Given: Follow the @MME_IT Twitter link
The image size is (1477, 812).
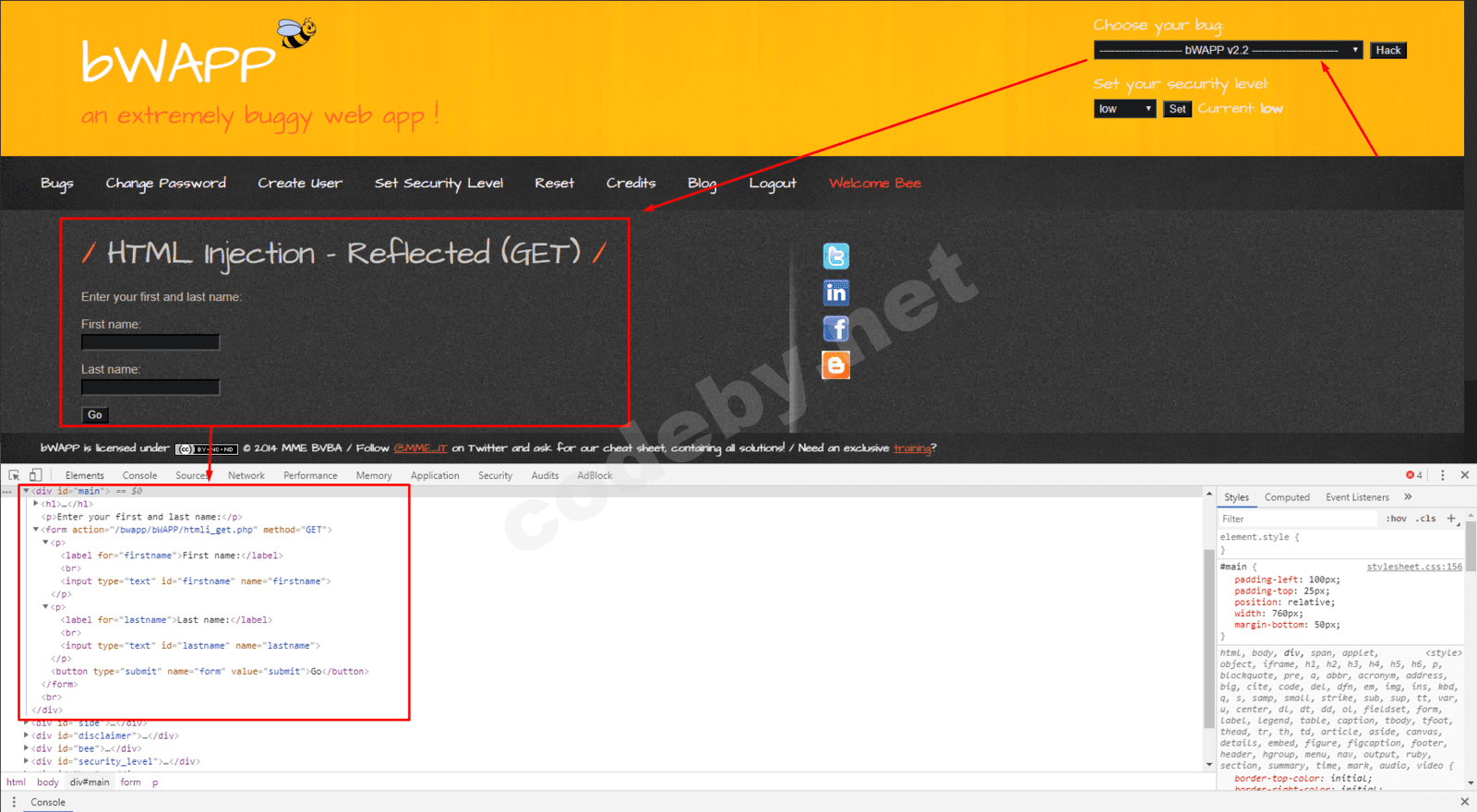Looking at the screenshot, I should point(421,448).
